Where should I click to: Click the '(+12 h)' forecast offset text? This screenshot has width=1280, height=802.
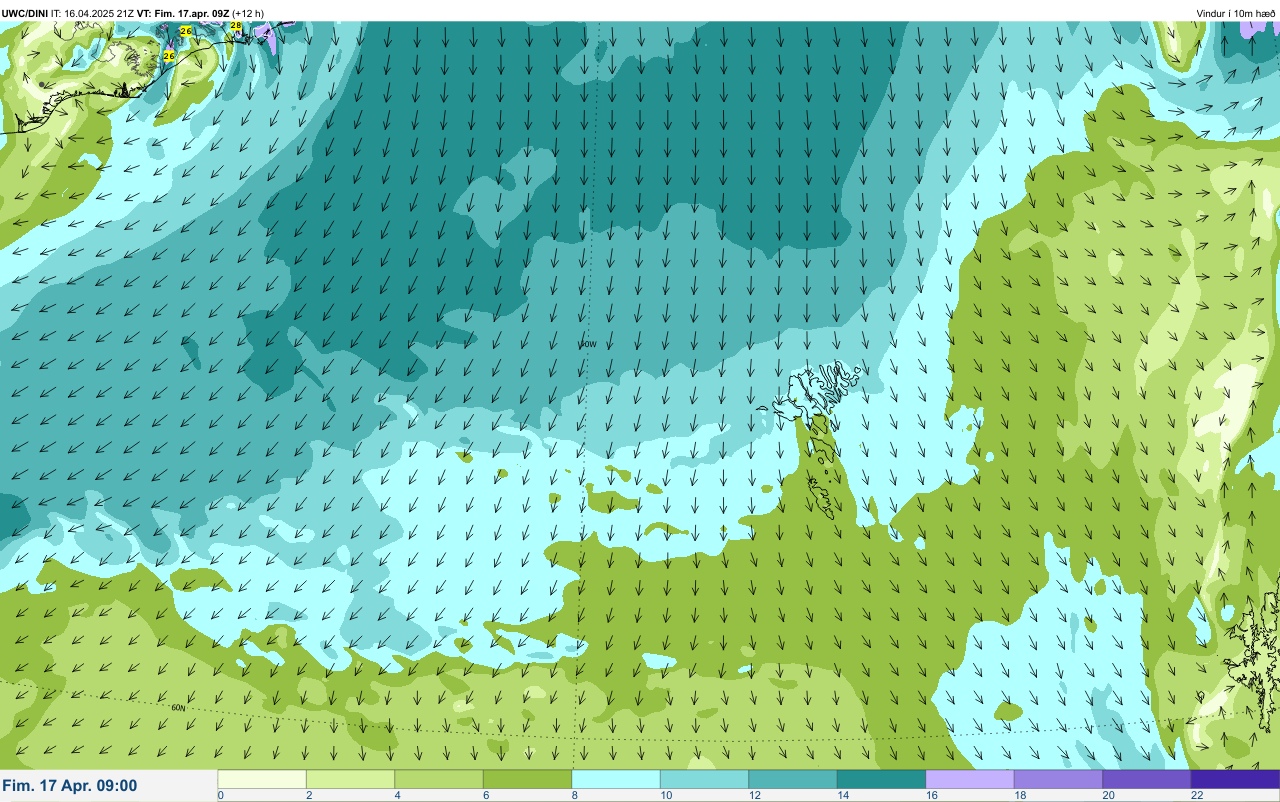248,13
